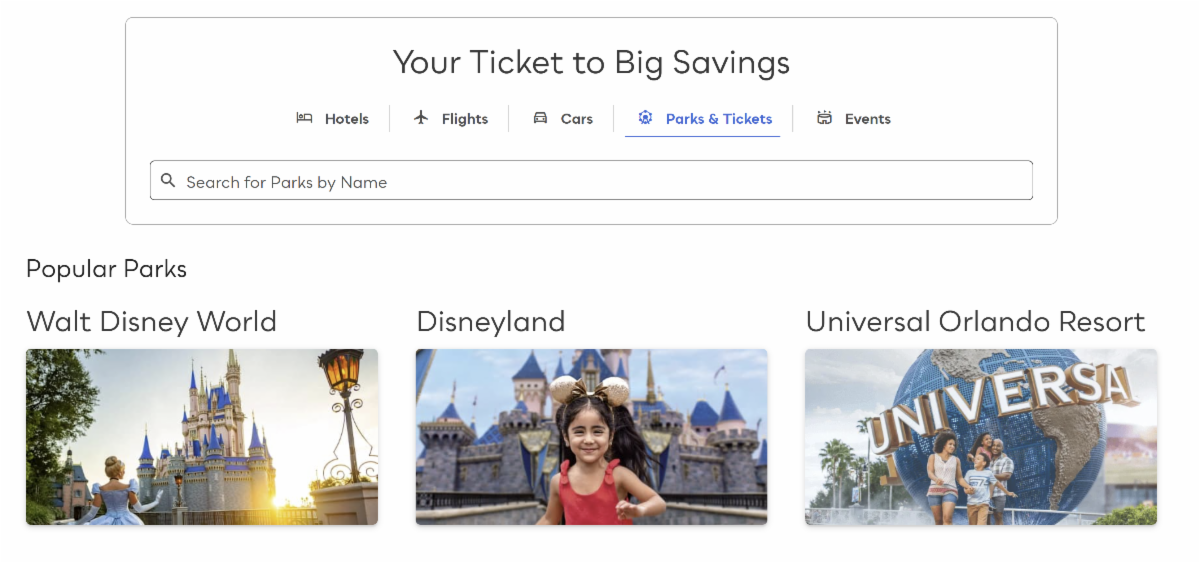
Task: Focus the Search for Parks by Name field
Action: click(x=600, y=181)
